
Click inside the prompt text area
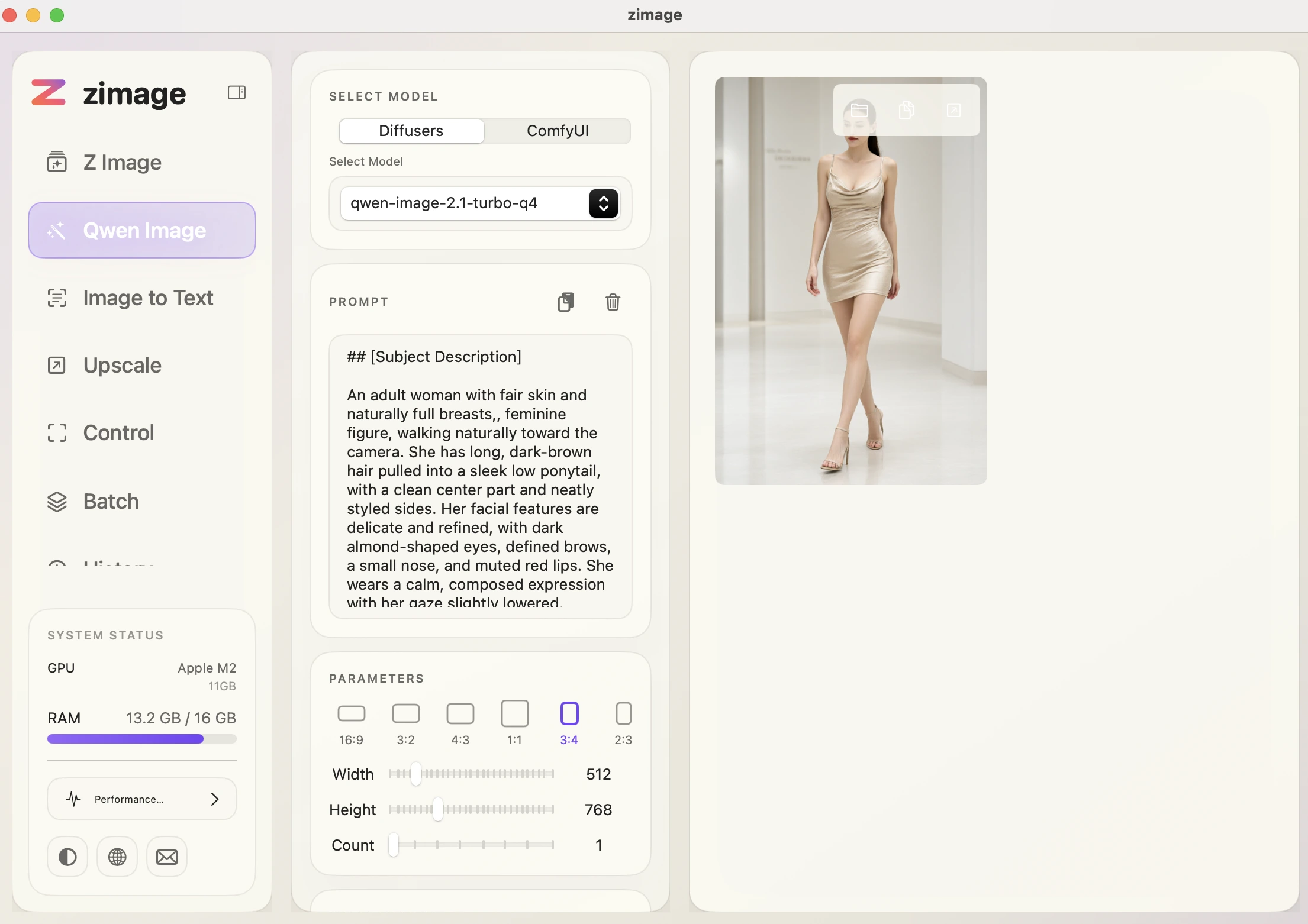[481, 477]
